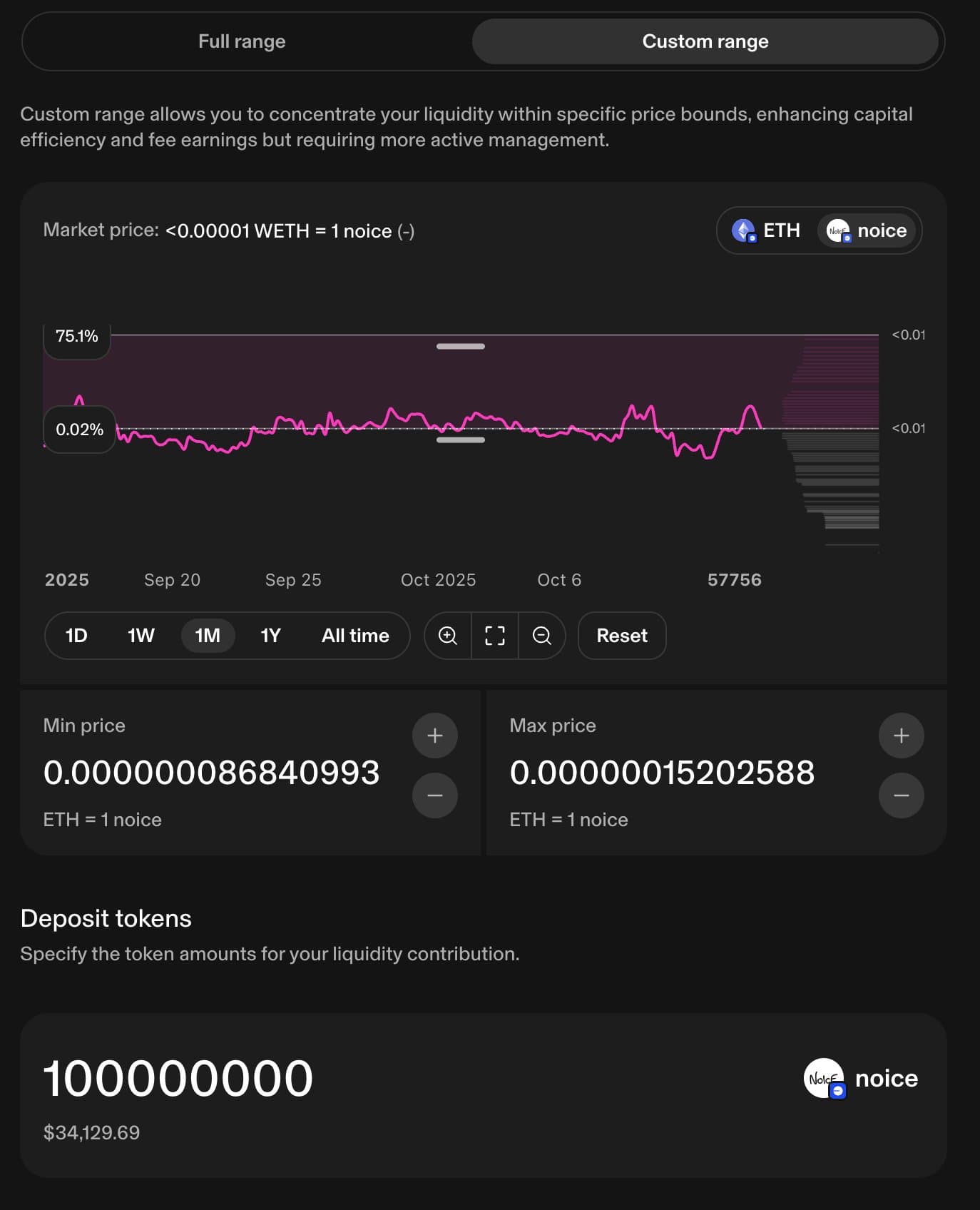Click the Min price value field
This screenshot has height=1210, width=980.
(x=212, y=773)
